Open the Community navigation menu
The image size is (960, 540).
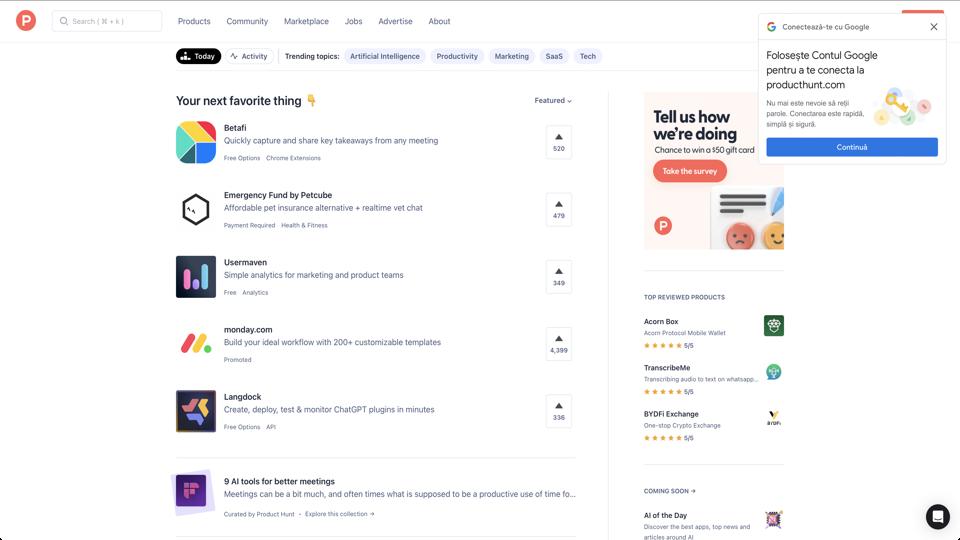[247, 21]
